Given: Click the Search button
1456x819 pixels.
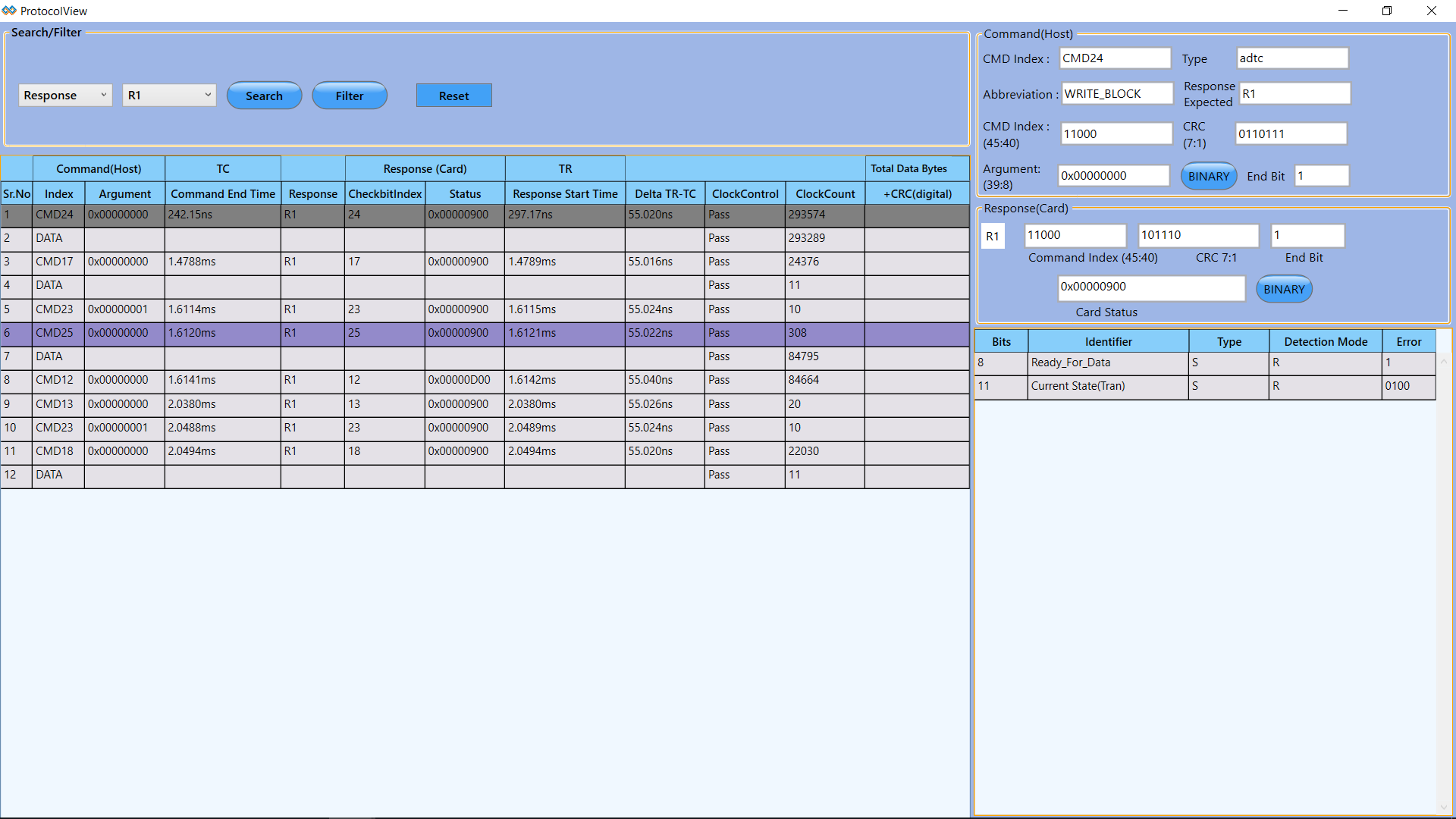Looking at the screenshot, I should pyautogui.click(x=264, y=96).
